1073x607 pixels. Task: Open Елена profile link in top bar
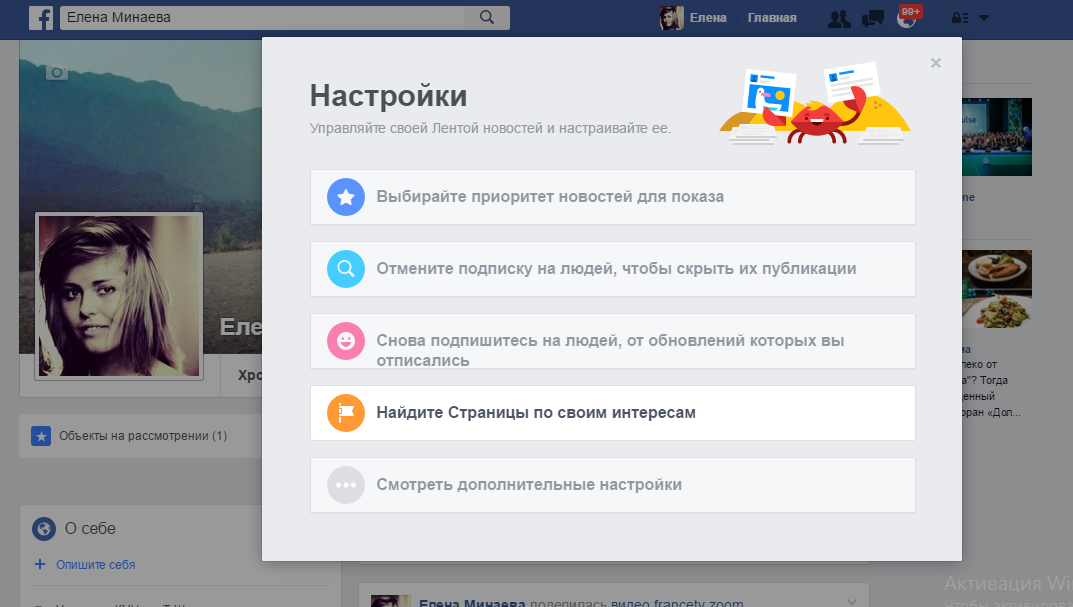pos(708,18)
